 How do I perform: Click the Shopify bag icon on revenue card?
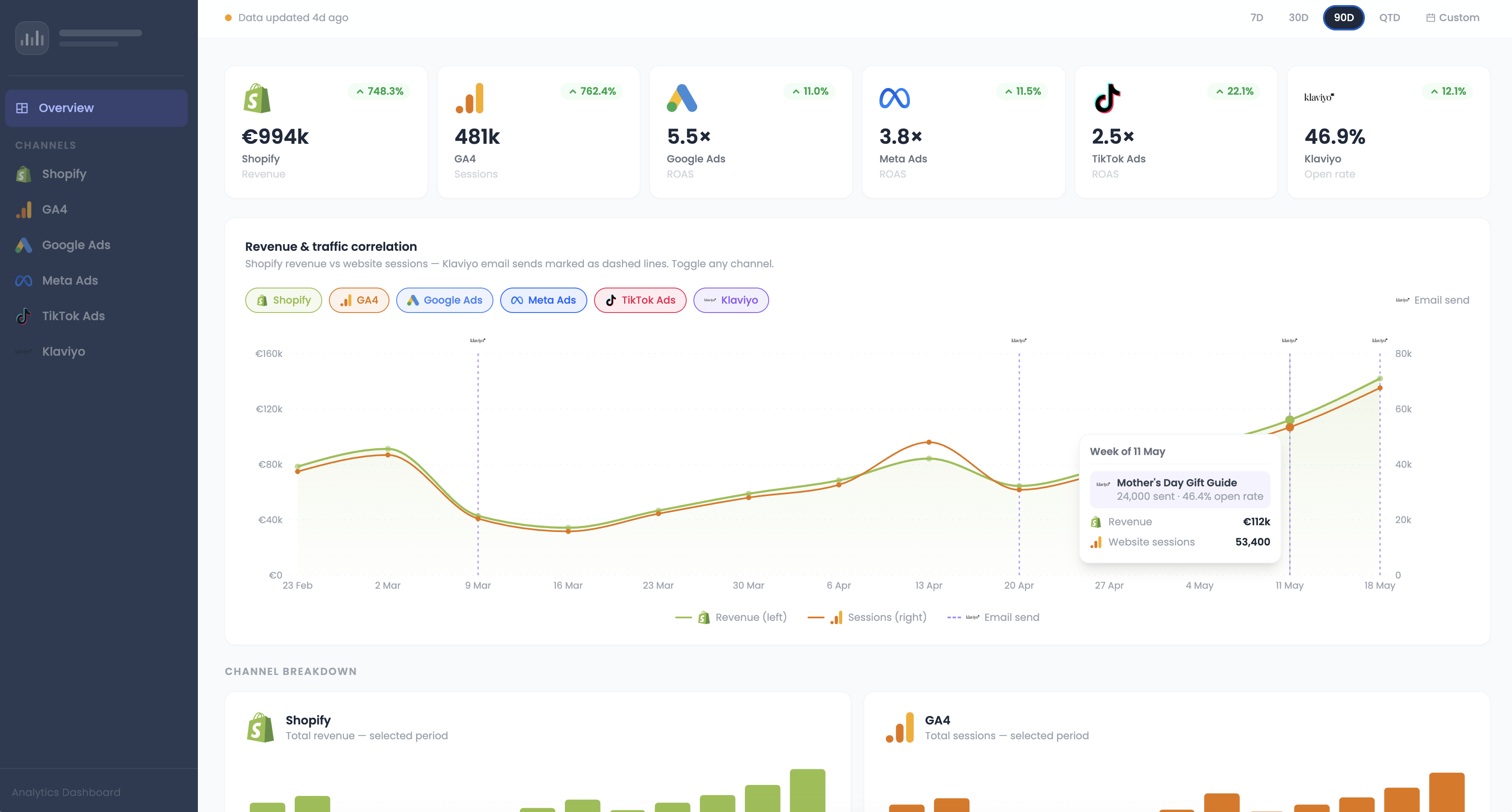257,98
